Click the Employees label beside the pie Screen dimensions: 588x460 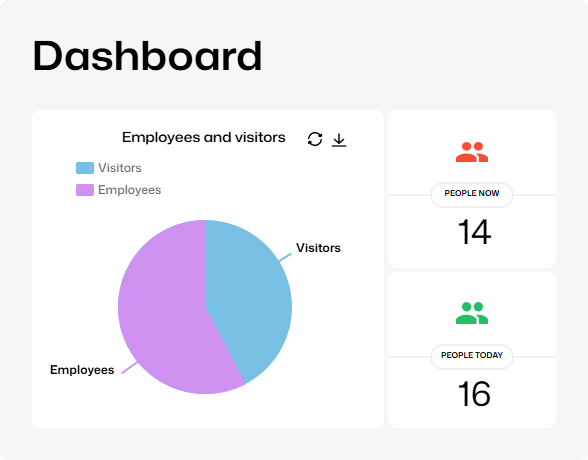(82, 370)
